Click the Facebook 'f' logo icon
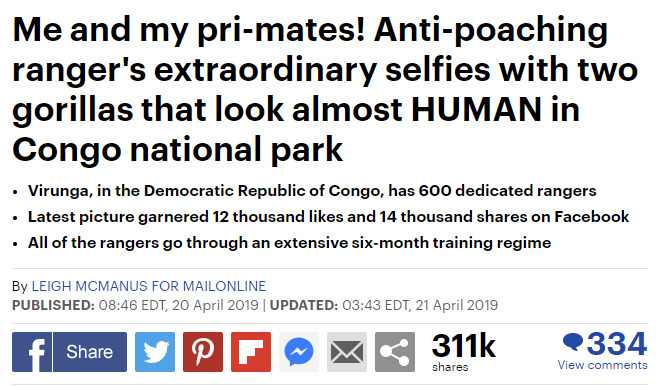Screen dimensions: 663x386 coord(32,352)
